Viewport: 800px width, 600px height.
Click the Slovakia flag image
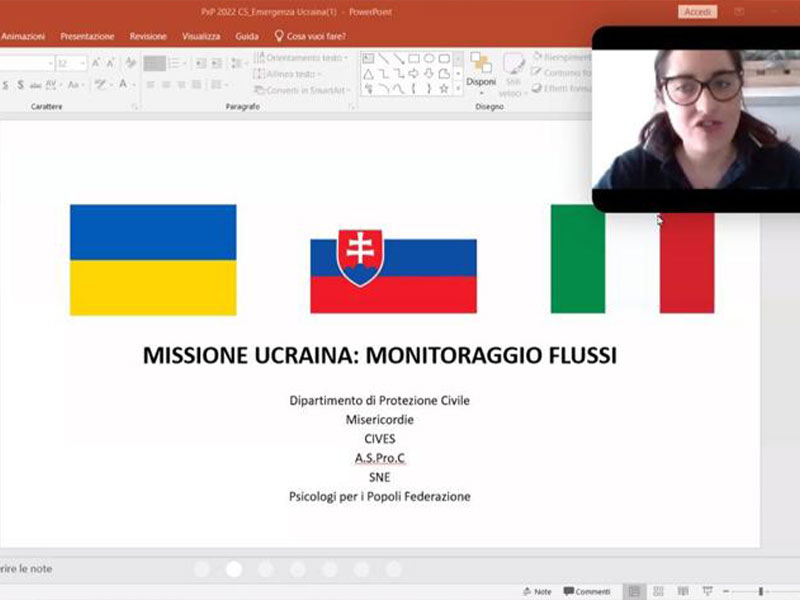click(393, 271)
